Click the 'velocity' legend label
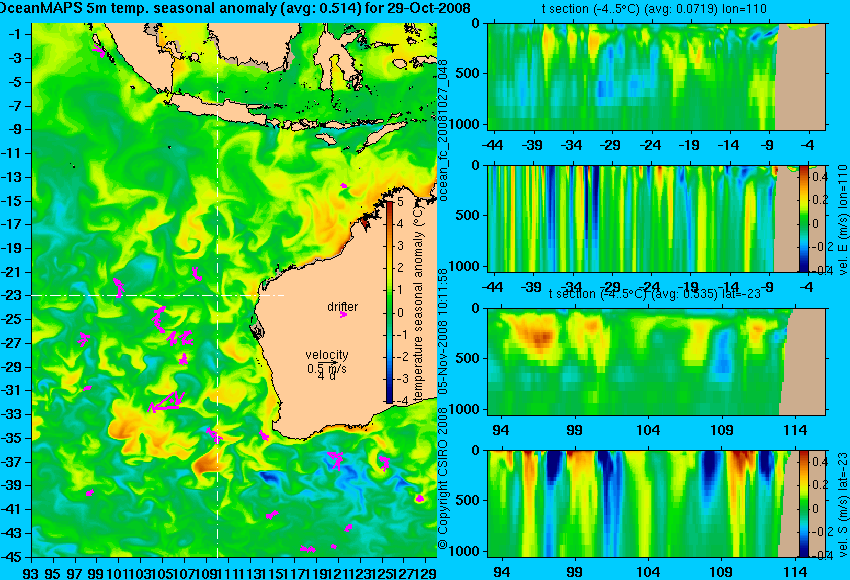850x580 pixels. [x=327, y=355]
